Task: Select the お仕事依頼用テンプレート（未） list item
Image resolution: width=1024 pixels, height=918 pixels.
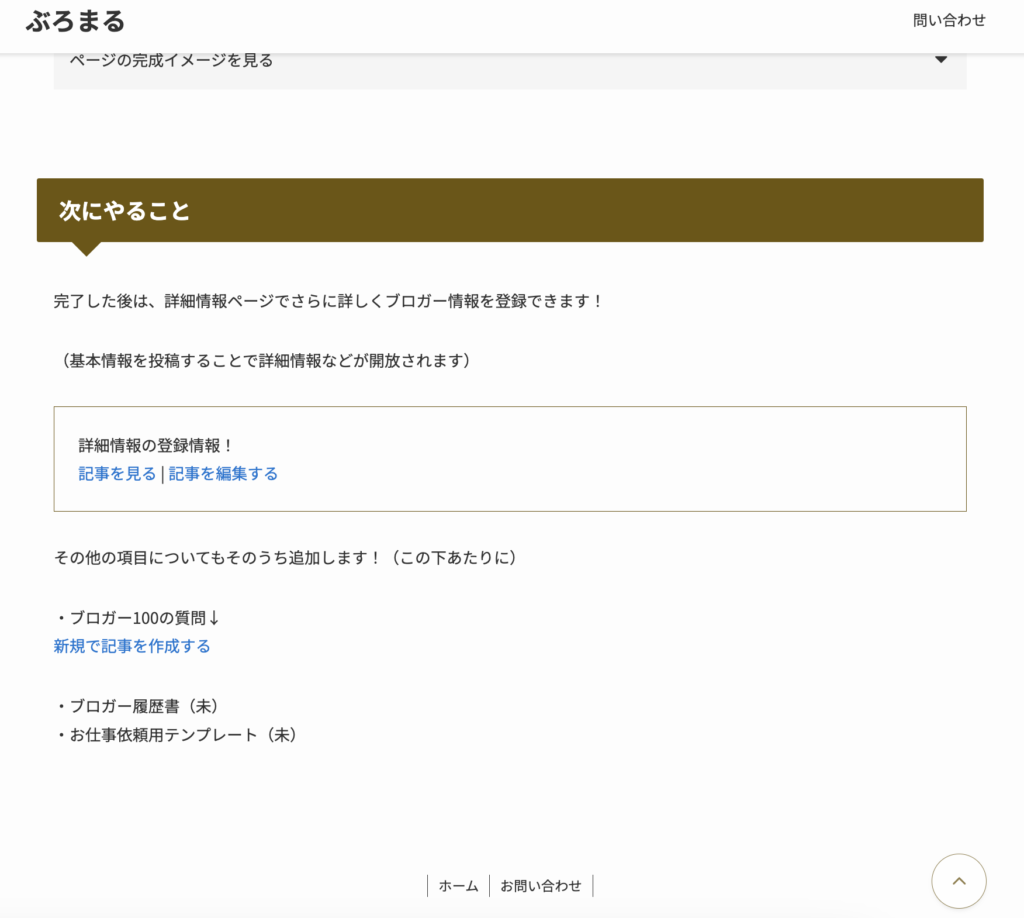Action: pyautogui.click(x=177, y=735)
